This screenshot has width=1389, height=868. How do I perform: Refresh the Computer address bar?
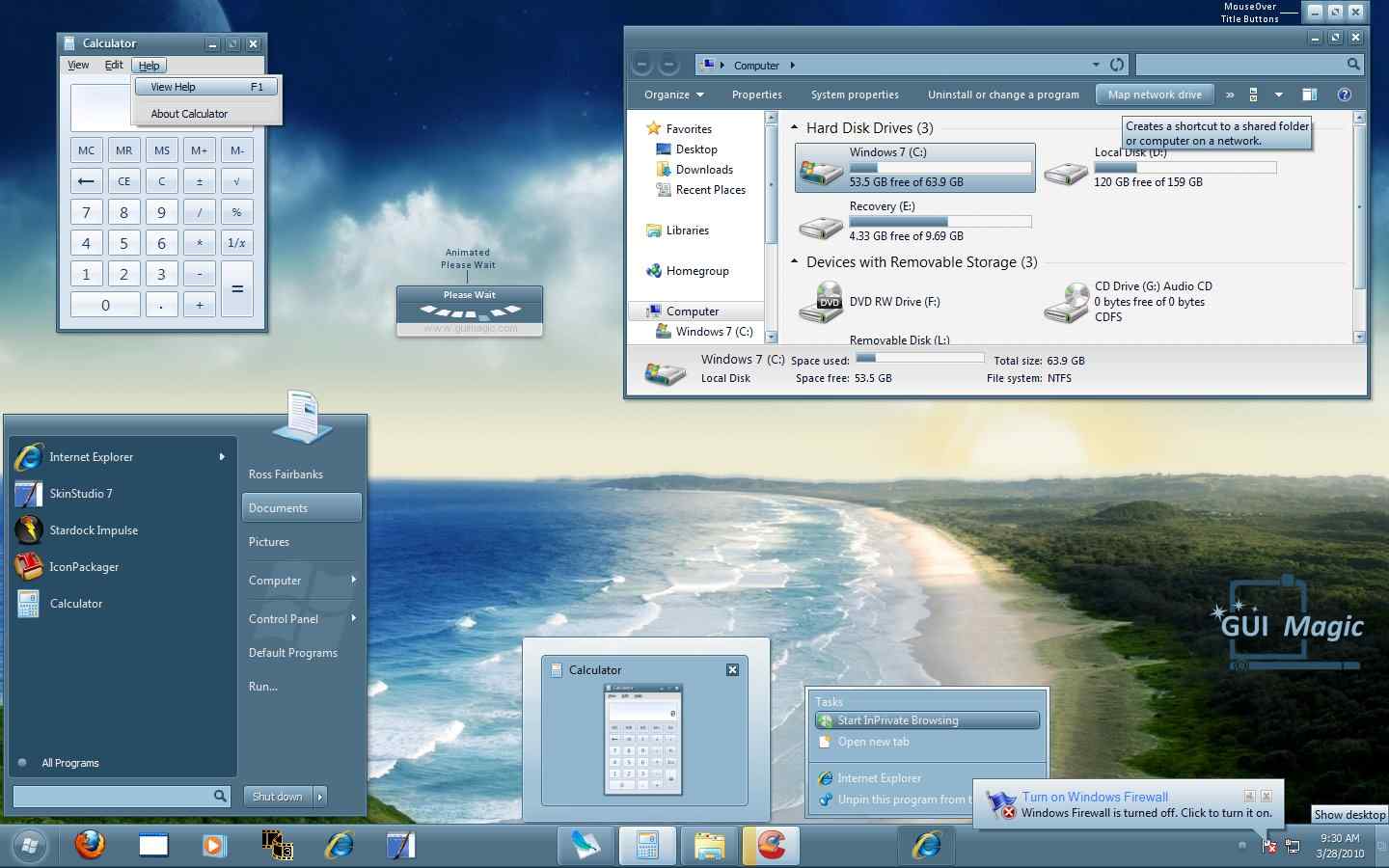[1117, 65]
